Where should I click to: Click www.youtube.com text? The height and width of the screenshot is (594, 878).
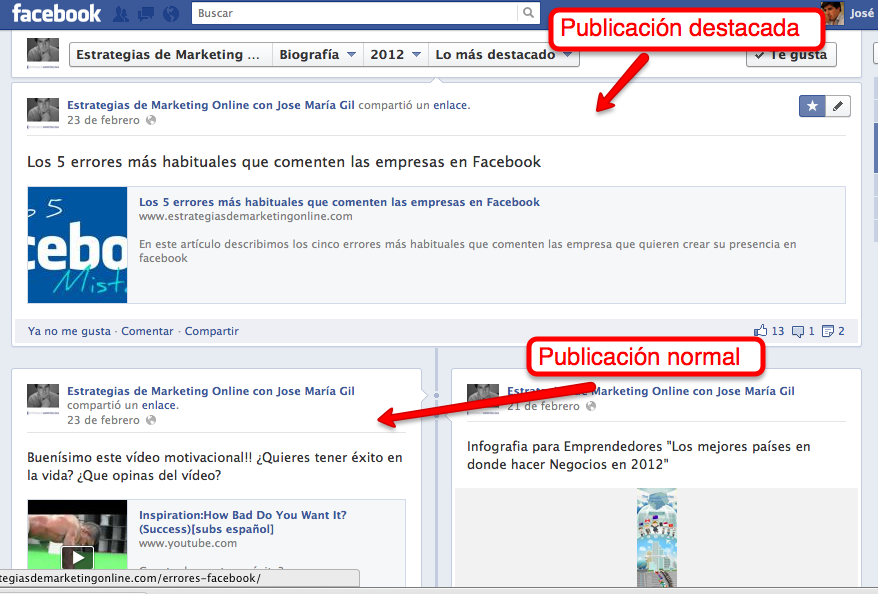click(x=188, y=543)
